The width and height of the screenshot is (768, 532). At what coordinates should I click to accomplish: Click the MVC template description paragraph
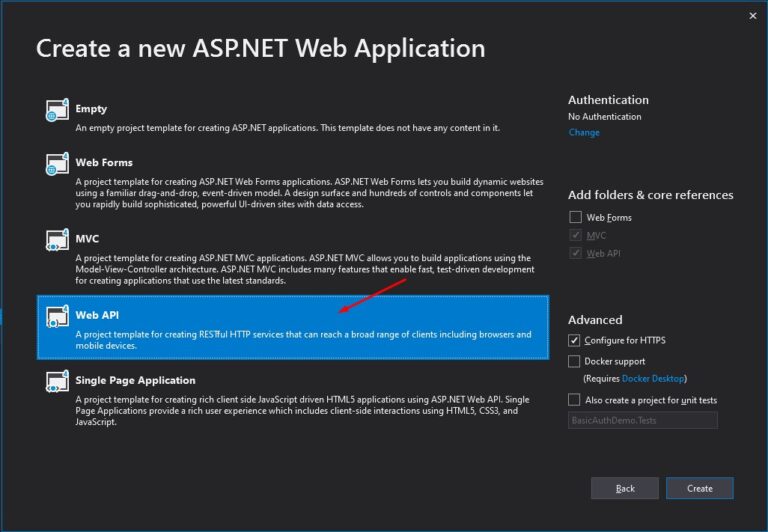point(305,269)
